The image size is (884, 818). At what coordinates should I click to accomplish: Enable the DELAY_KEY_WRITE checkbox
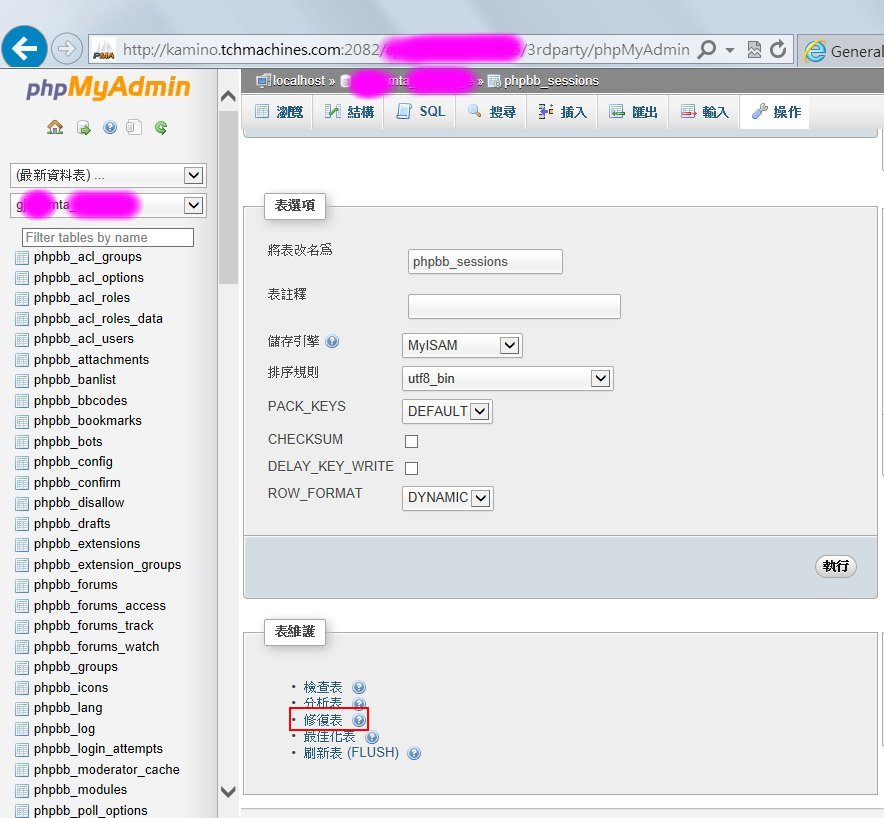[412, 468]
